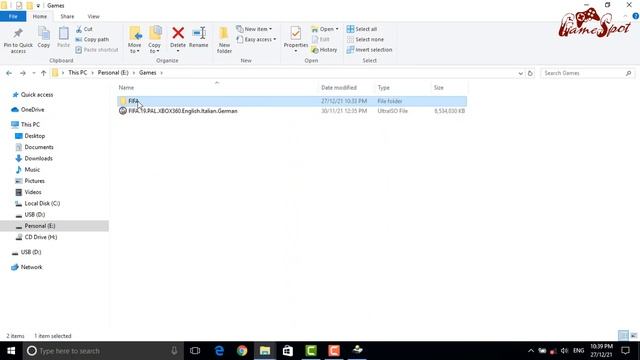Sort by the Type column header

pos(384,87)
